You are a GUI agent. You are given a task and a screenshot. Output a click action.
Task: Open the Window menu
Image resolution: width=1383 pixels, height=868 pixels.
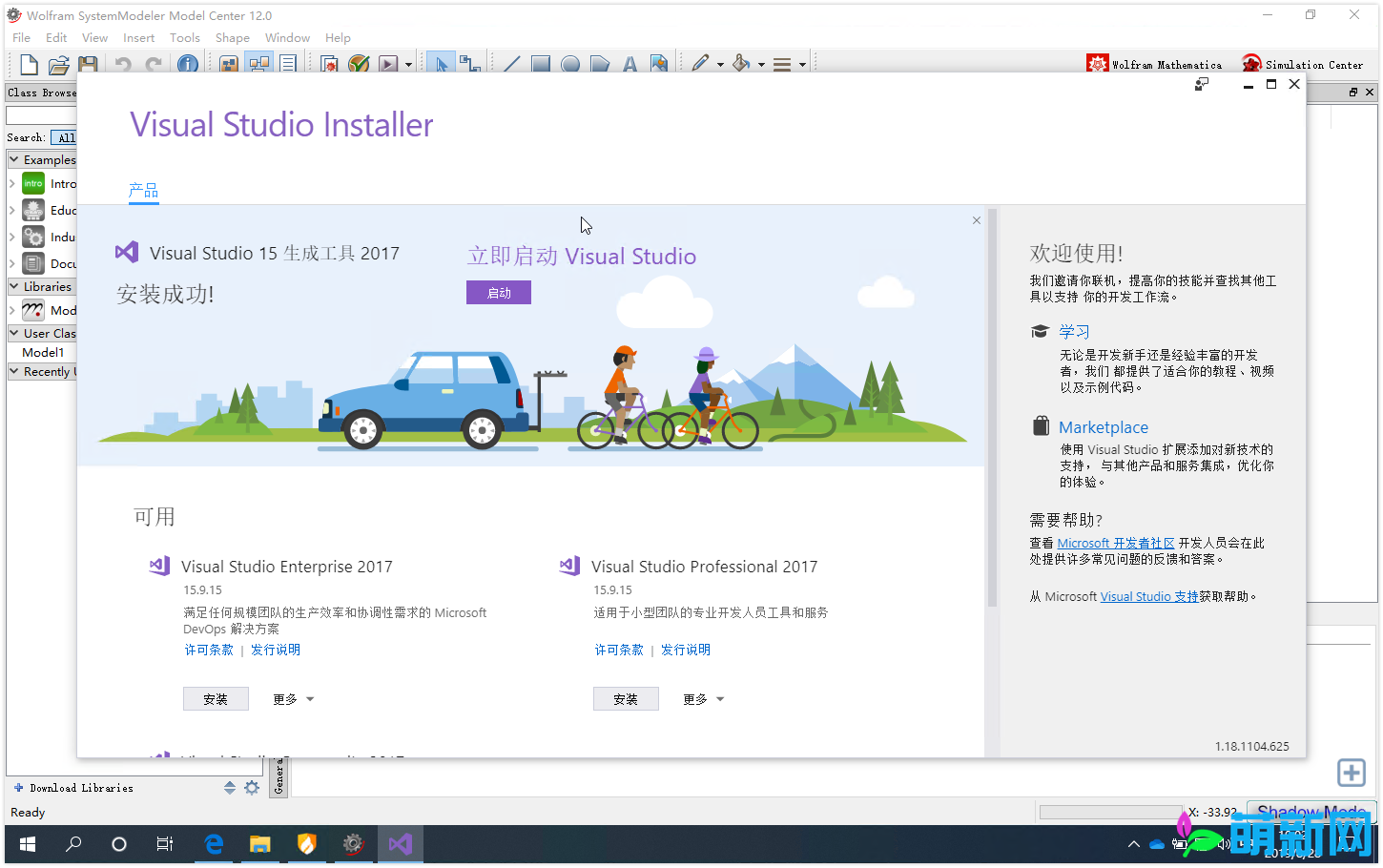point(287,37)
